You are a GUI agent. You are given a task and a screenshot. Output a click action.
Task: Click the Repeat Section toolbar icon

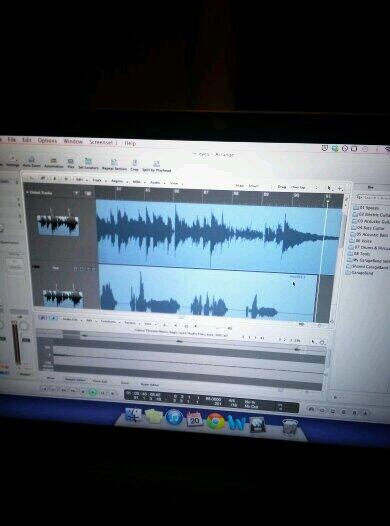pos(114,165)
